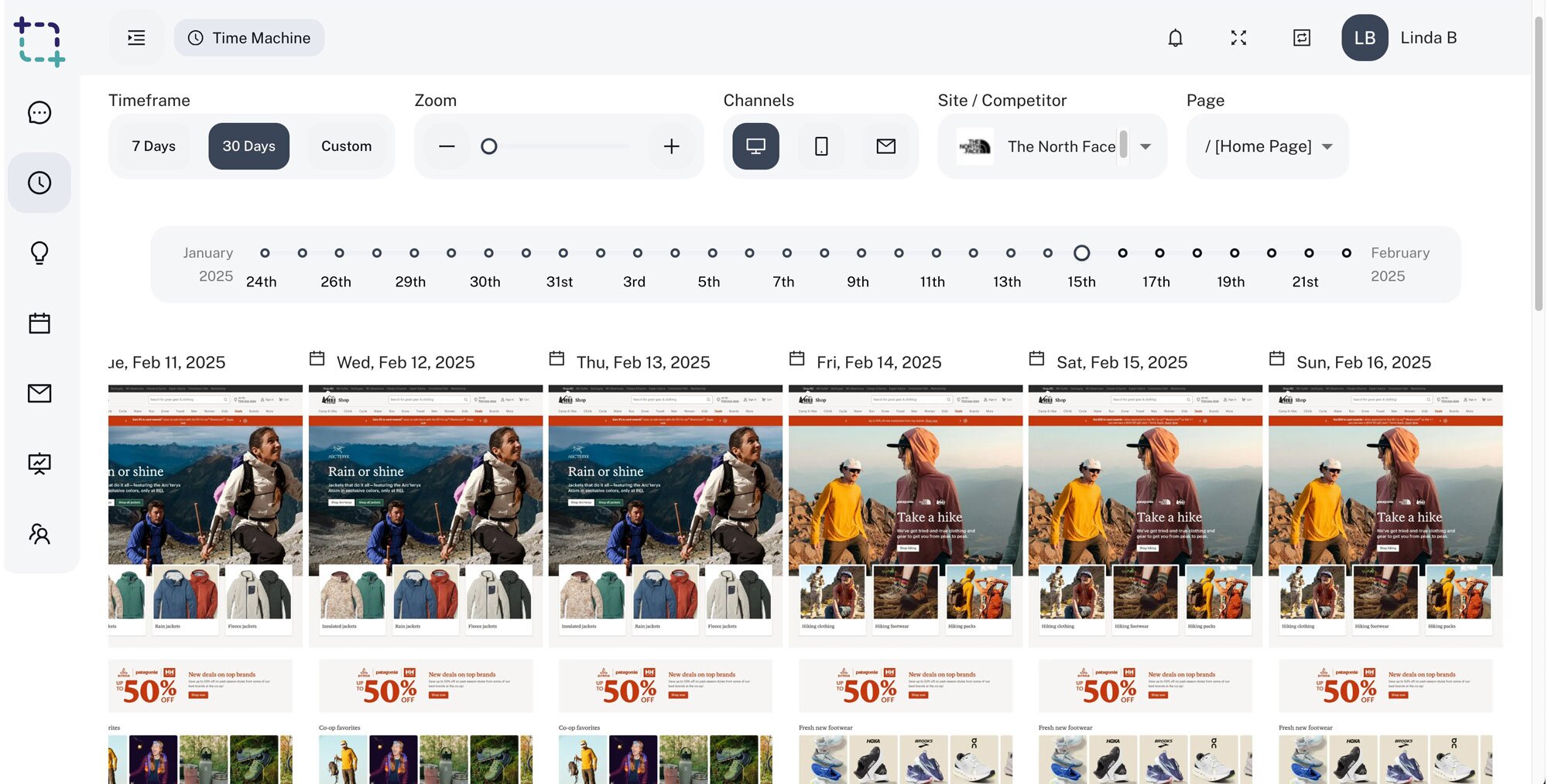The width and height of the screenshot is (1548, 784).
Task: Open Sat, Feb 15 homepage screenshot
Action: click(x=1146, y=584)
